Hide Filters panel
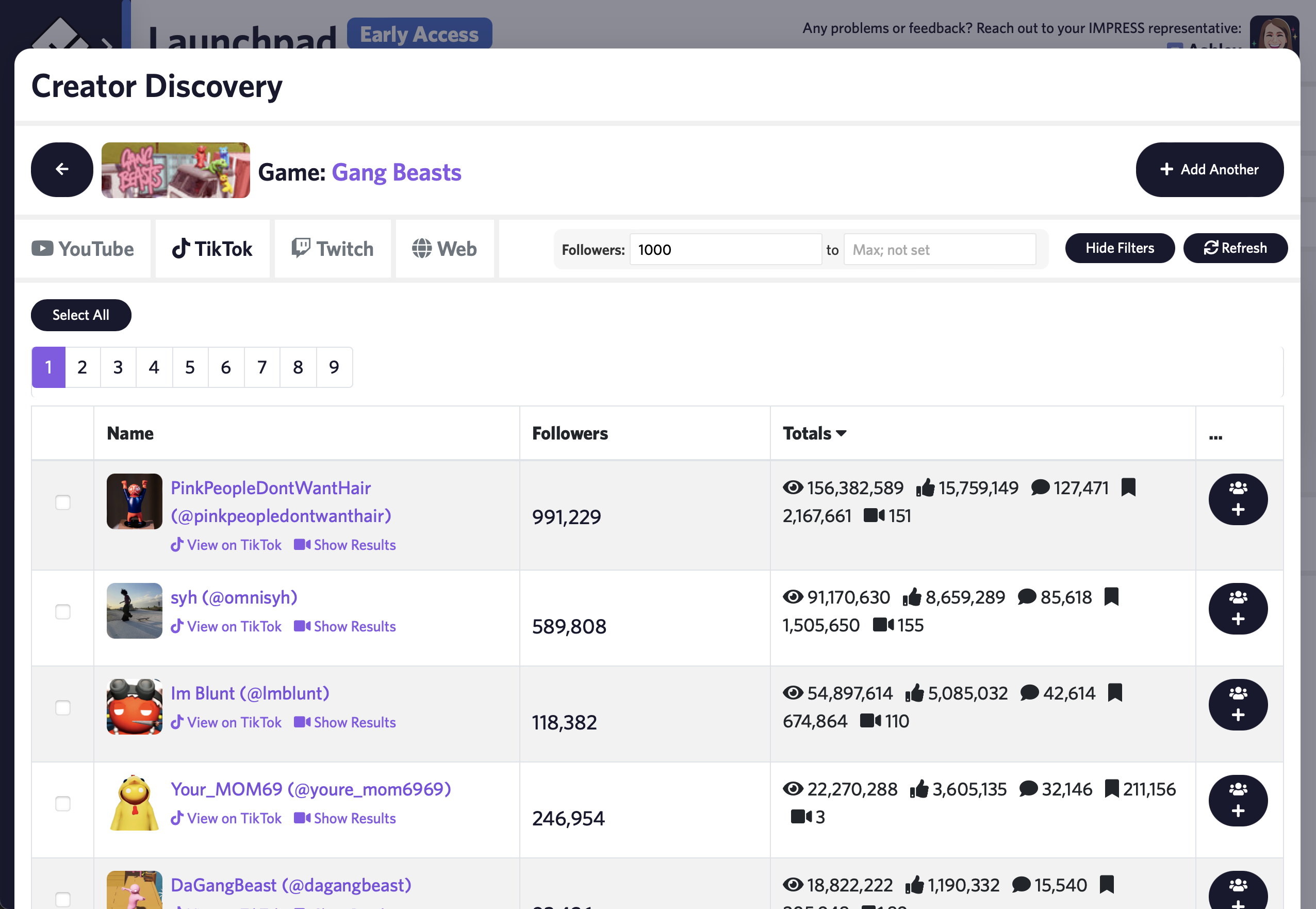This screenshot has height=909, width=1316. [x=1119, y=248]
